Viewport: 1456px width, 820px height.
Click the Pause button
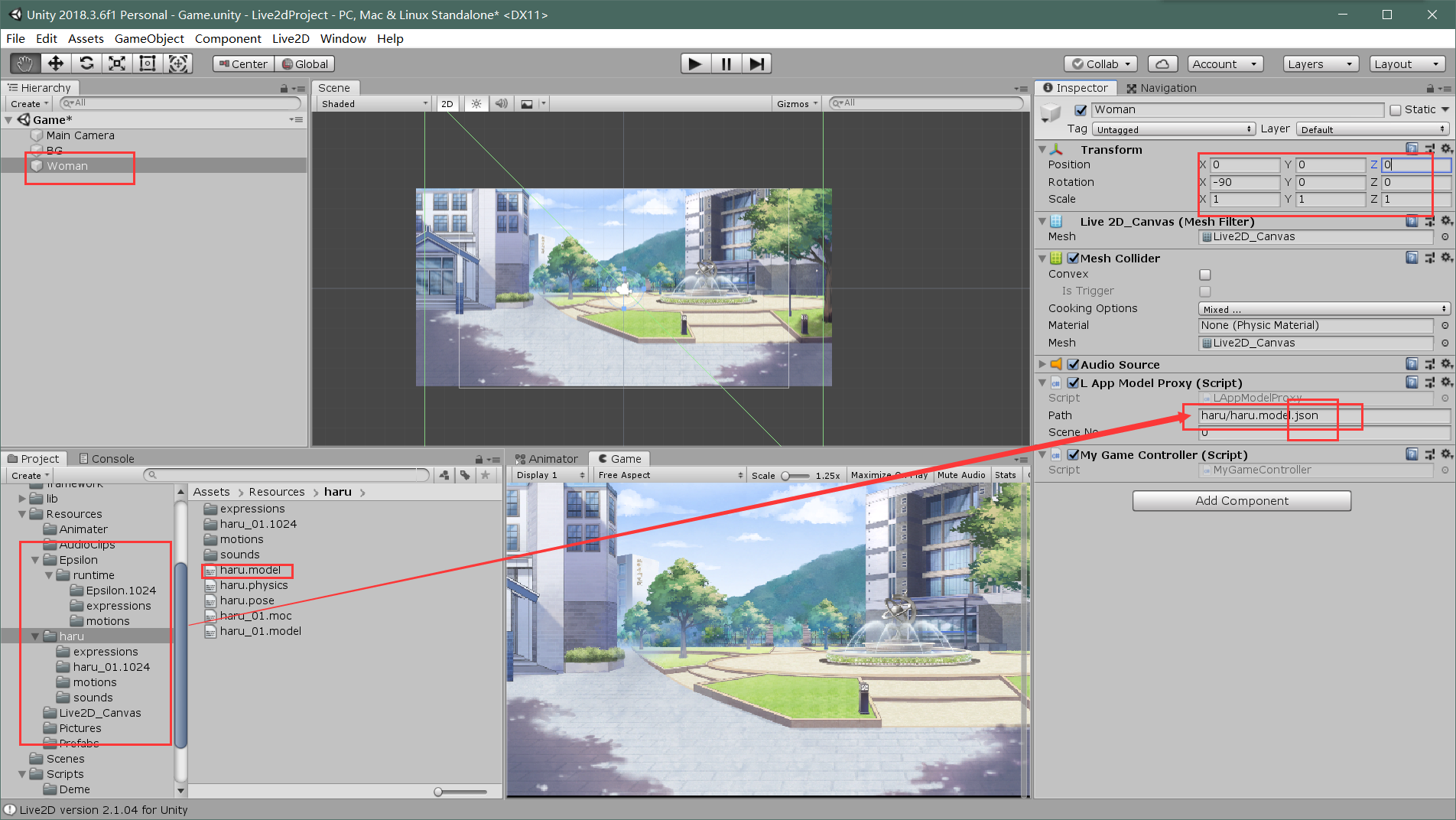pos(726,63)
